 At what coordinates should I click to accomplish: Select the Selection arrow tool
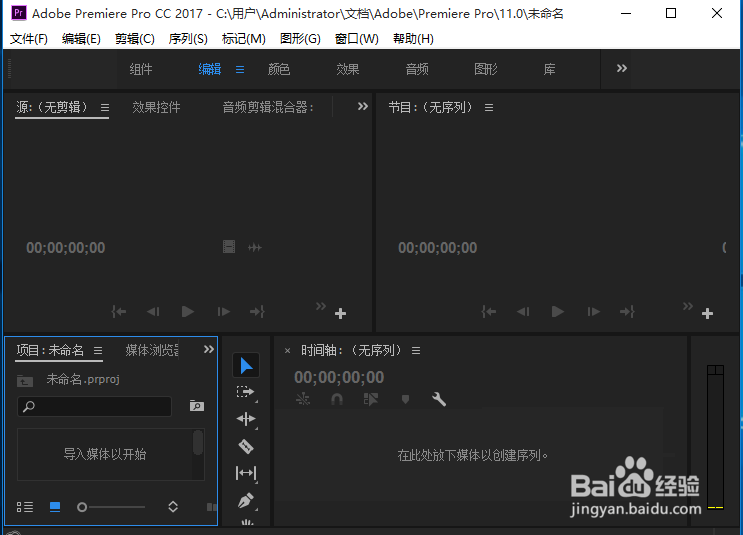pos(246,365)
